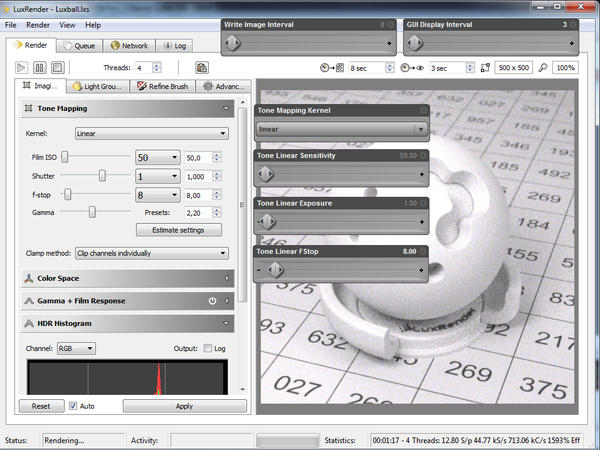Click the Tone Linear Sensitivity slider knob
The image size is (600, 450).
pyautogui.click(x=266, y=174)
